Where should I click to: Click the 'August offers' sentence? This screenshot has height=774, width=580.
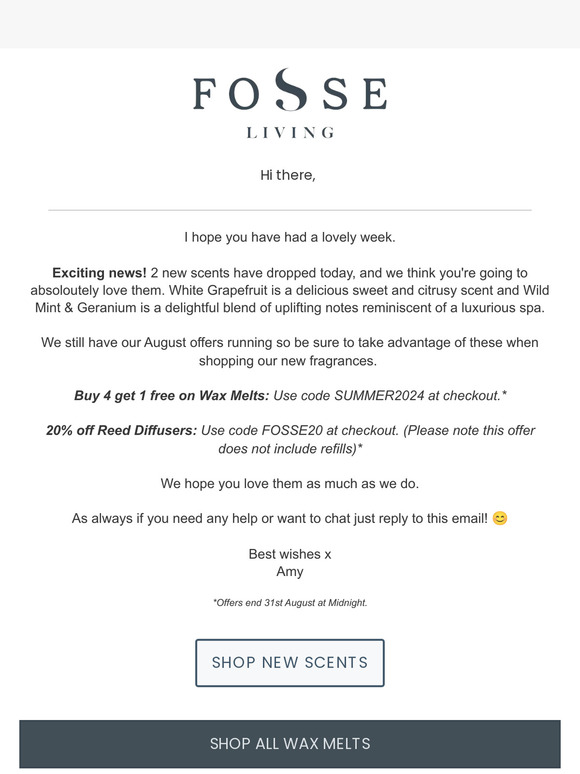(x=290, y=351)
